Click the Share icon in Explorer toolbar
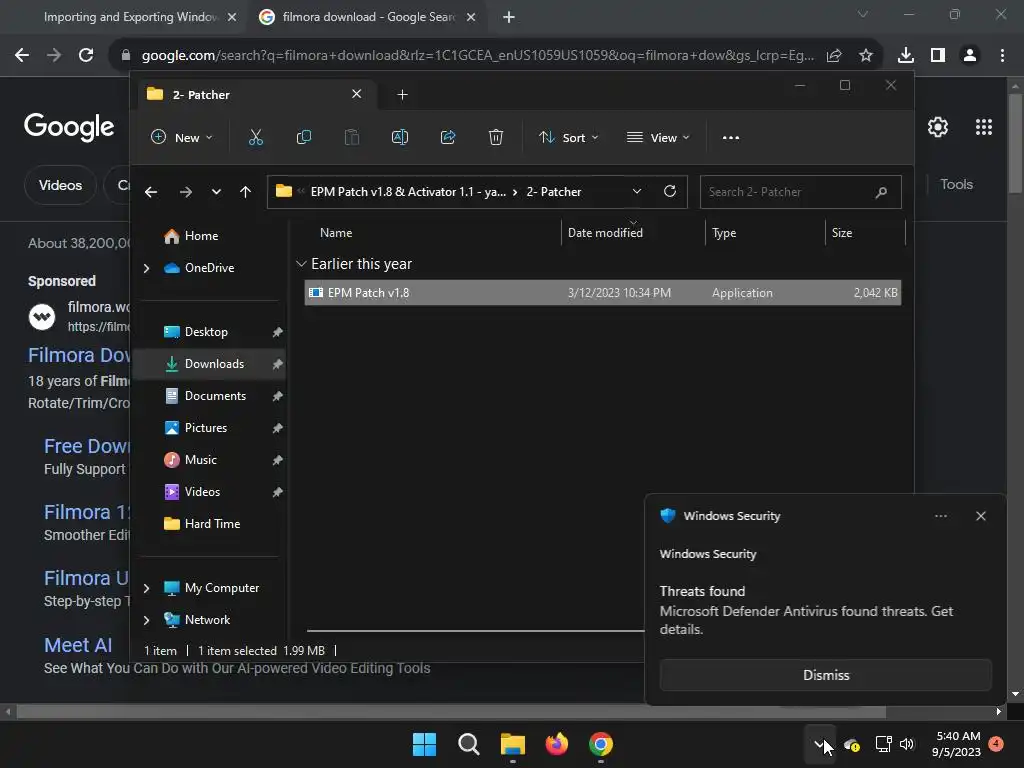This screenshot has width=1024, height=768. (448, 137)
